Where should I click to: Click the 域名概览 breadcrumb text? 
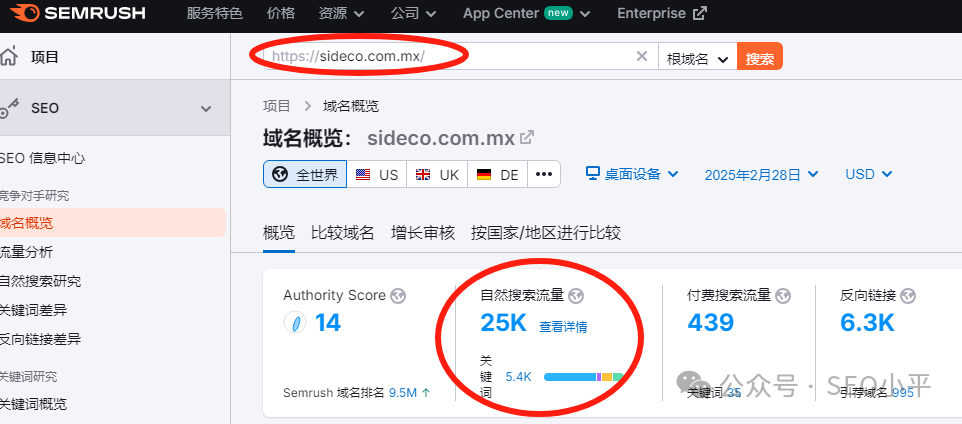click(351, 106)
